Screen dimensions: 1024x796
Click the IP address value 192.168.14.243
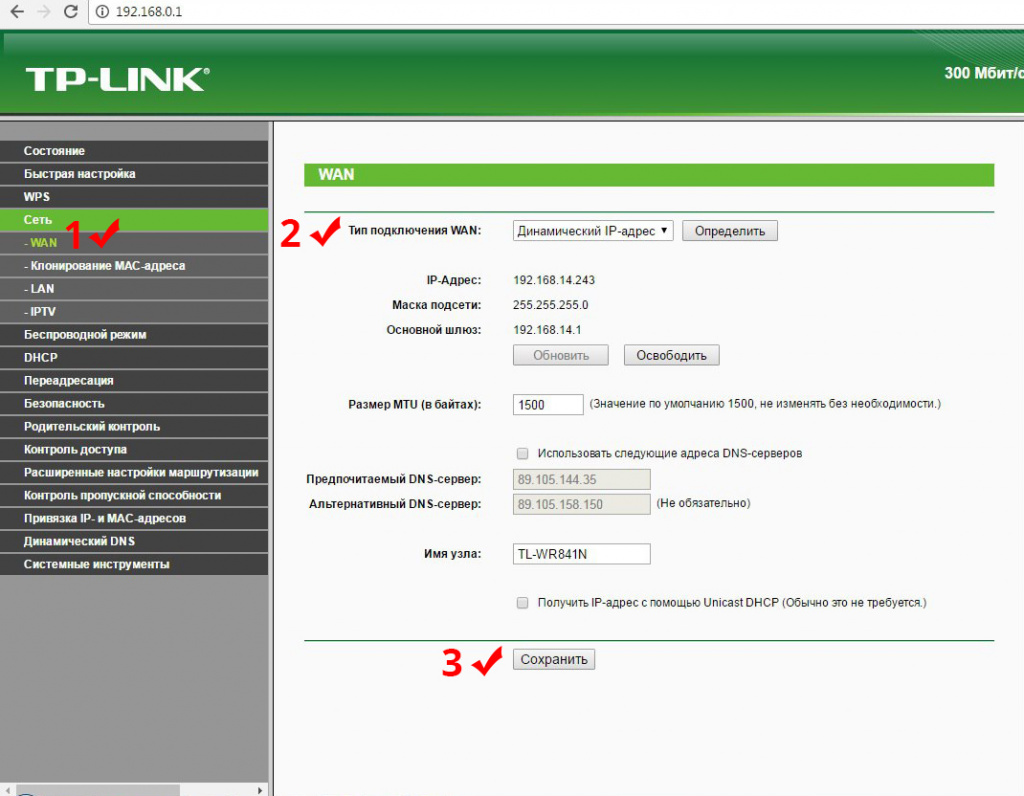coord(554,280)
